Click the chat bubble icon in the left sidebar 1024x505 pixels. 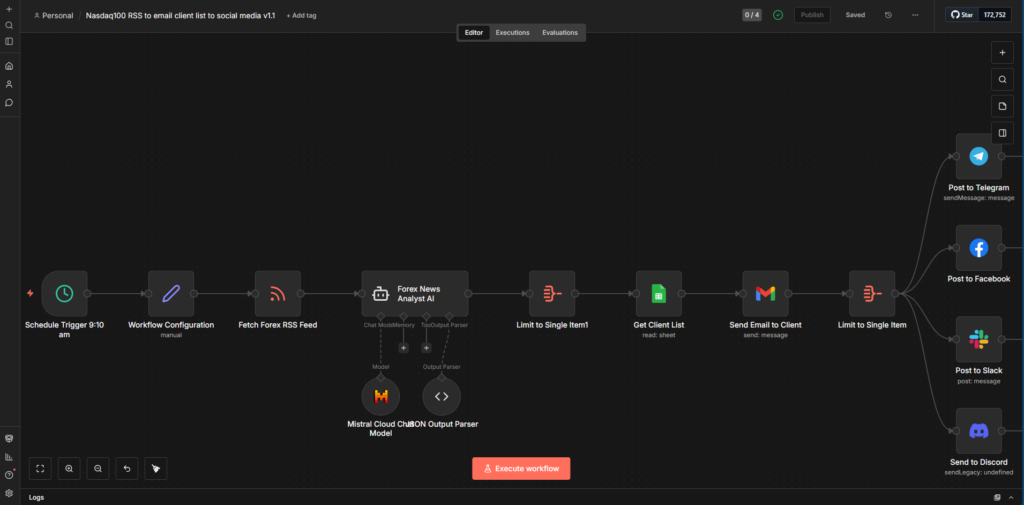tap(9, 103)
